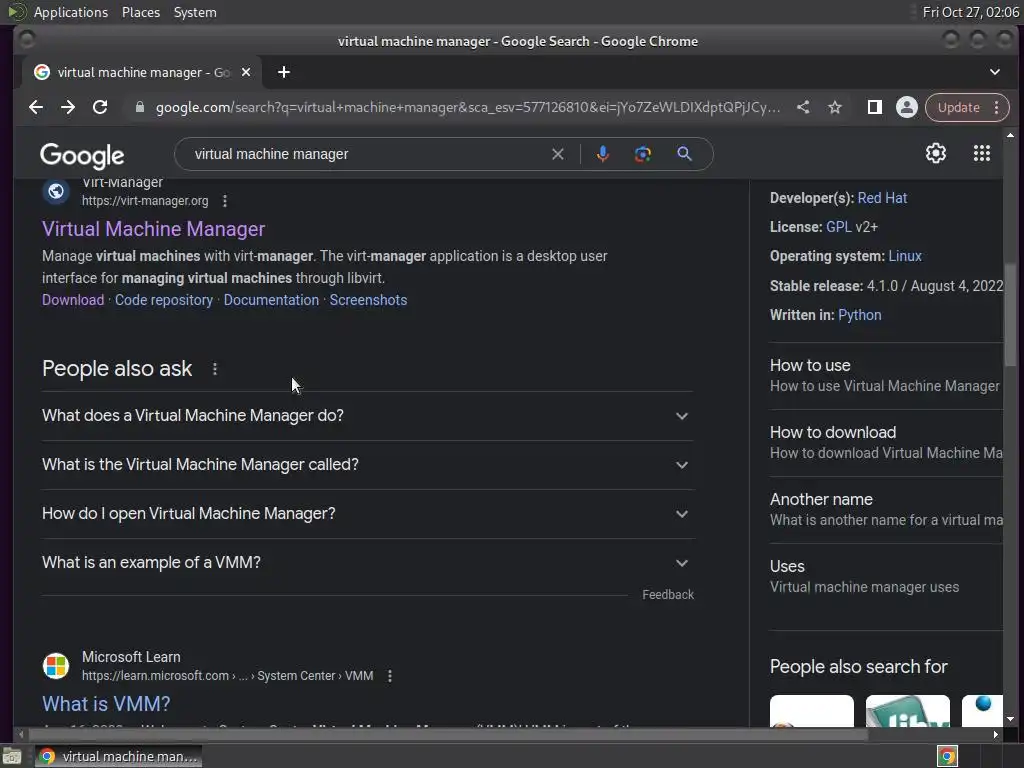Click Chrome window in taskbar
The image size is (1024, 768).
118,756
